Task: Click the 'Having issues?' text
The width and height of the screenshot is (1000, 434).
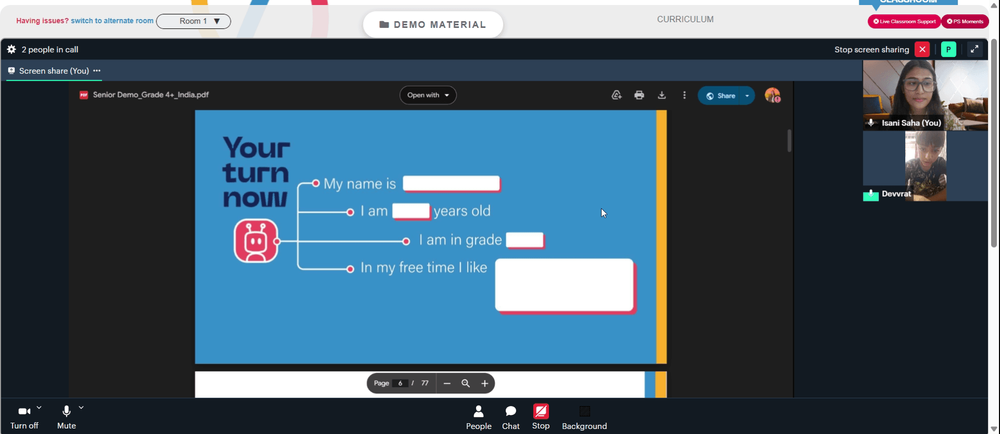Action: click(x=42, y=21)
